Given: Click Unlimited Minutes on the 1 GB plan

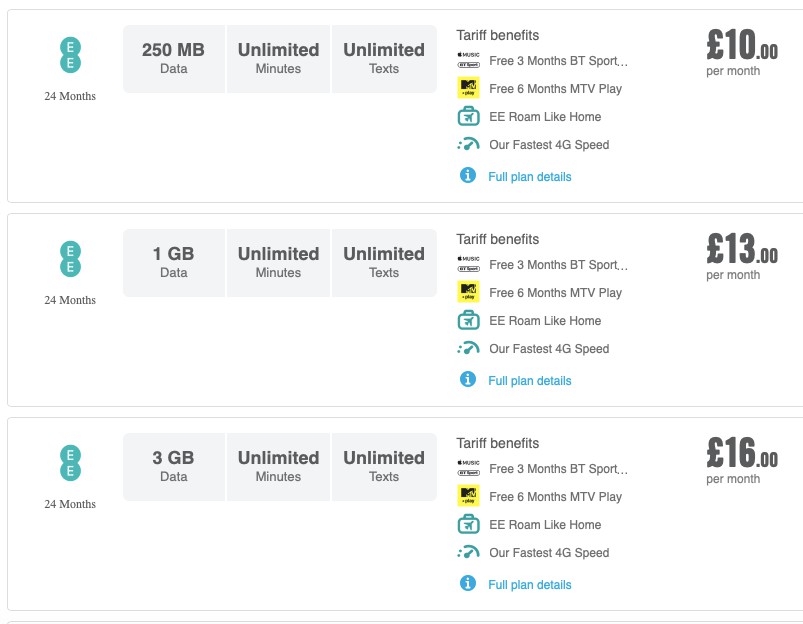Looking at the screenshot, I should 279,262.
